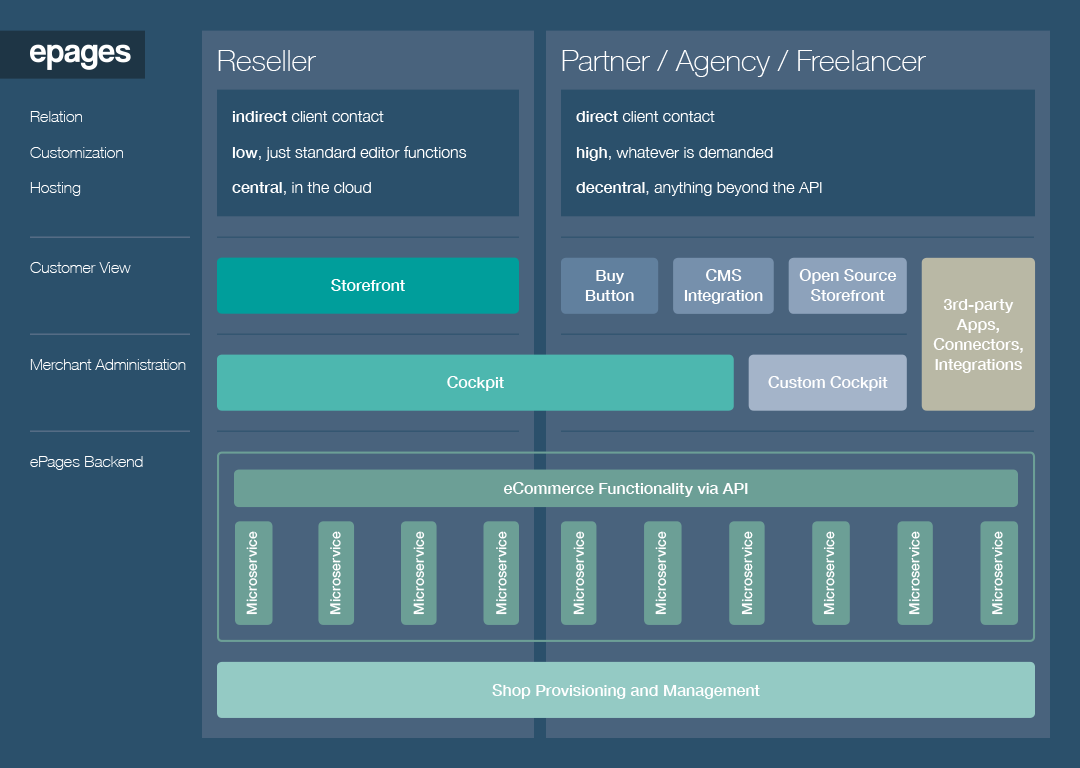Viewport: 1080px width, 768px height.
Task: Click the Reseller heading
Action: [266, 61]
